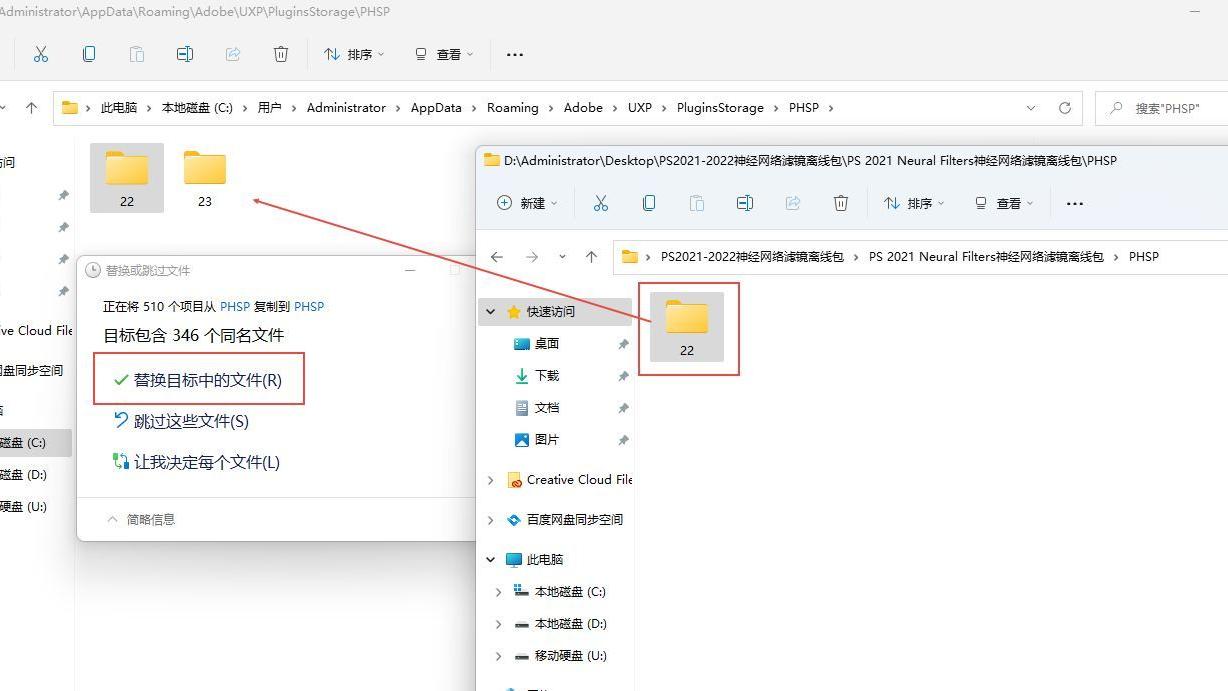Minimize the 替换或跳过文件 dialog
Viewport: 1228px width, 691px height.
410,270
